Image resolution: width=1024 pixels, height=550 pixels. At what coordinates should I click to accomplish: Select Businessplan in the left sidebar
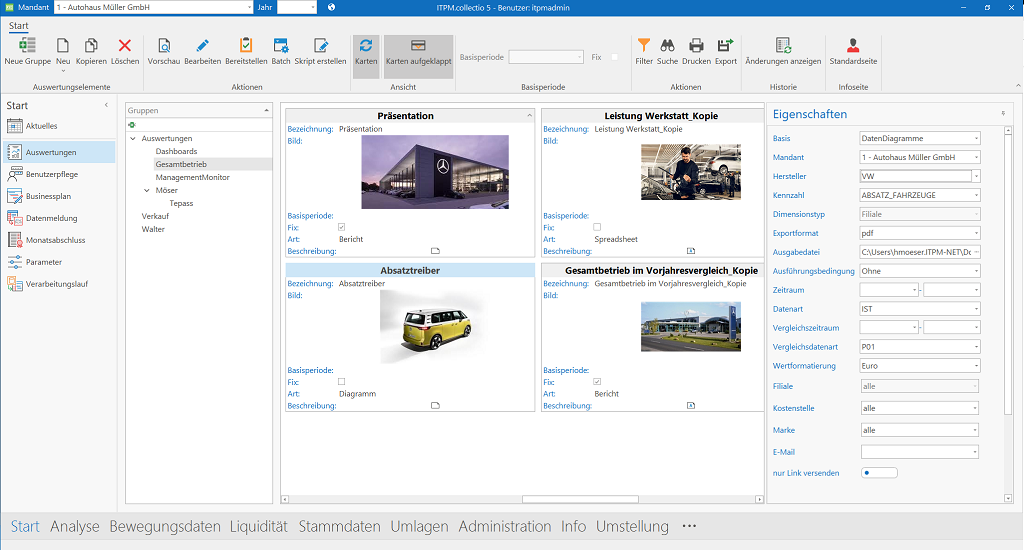click(52, 196)
